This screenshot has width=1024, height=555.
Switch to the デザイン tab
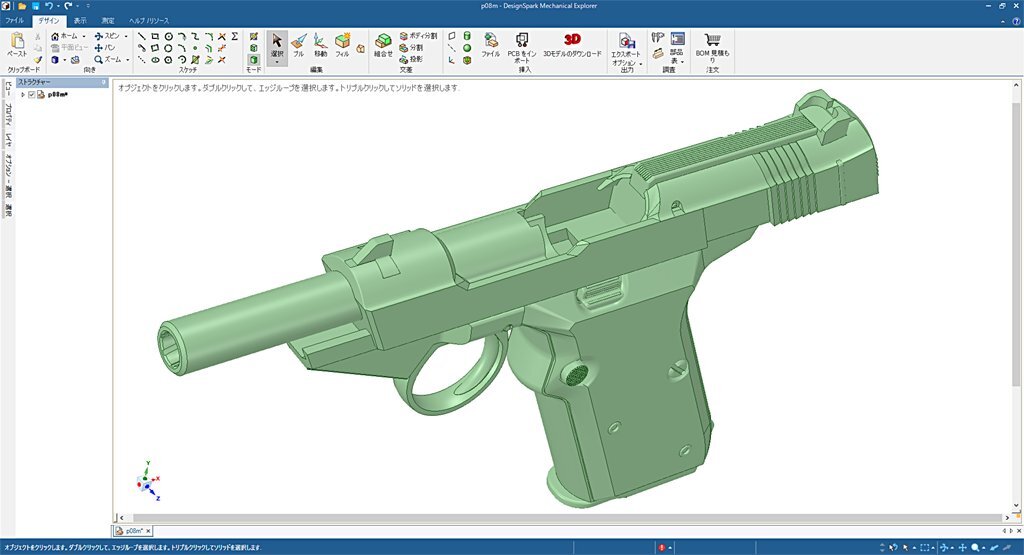48,20
